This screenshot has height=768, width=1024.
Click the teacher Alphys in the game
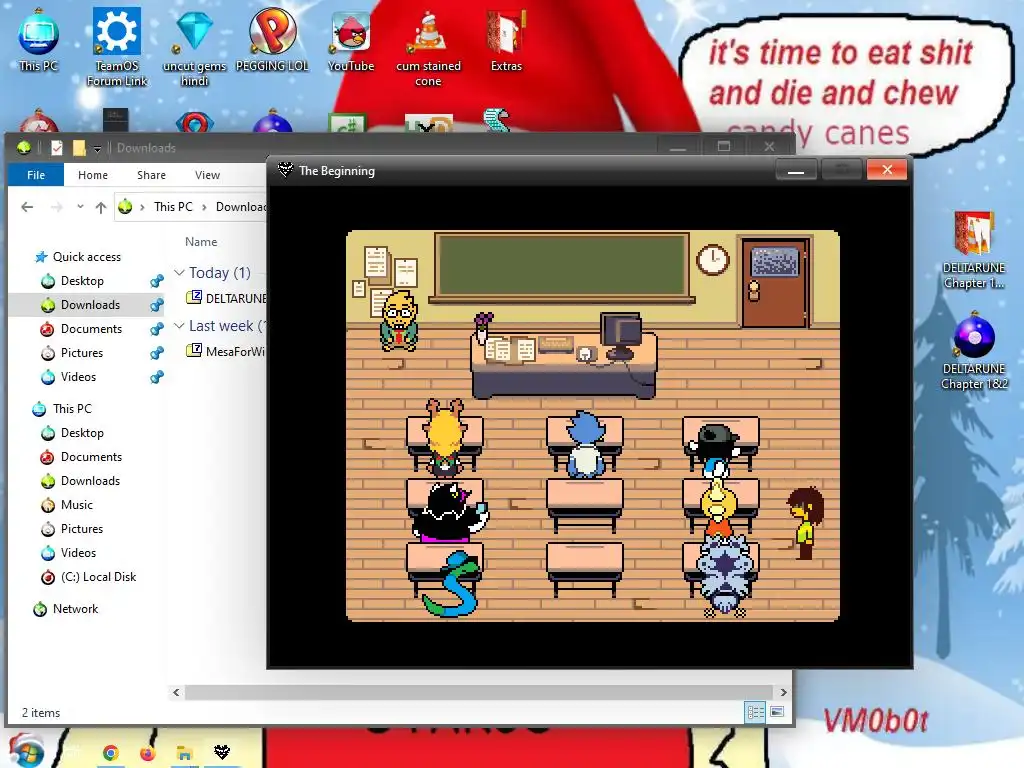(399, 321)
